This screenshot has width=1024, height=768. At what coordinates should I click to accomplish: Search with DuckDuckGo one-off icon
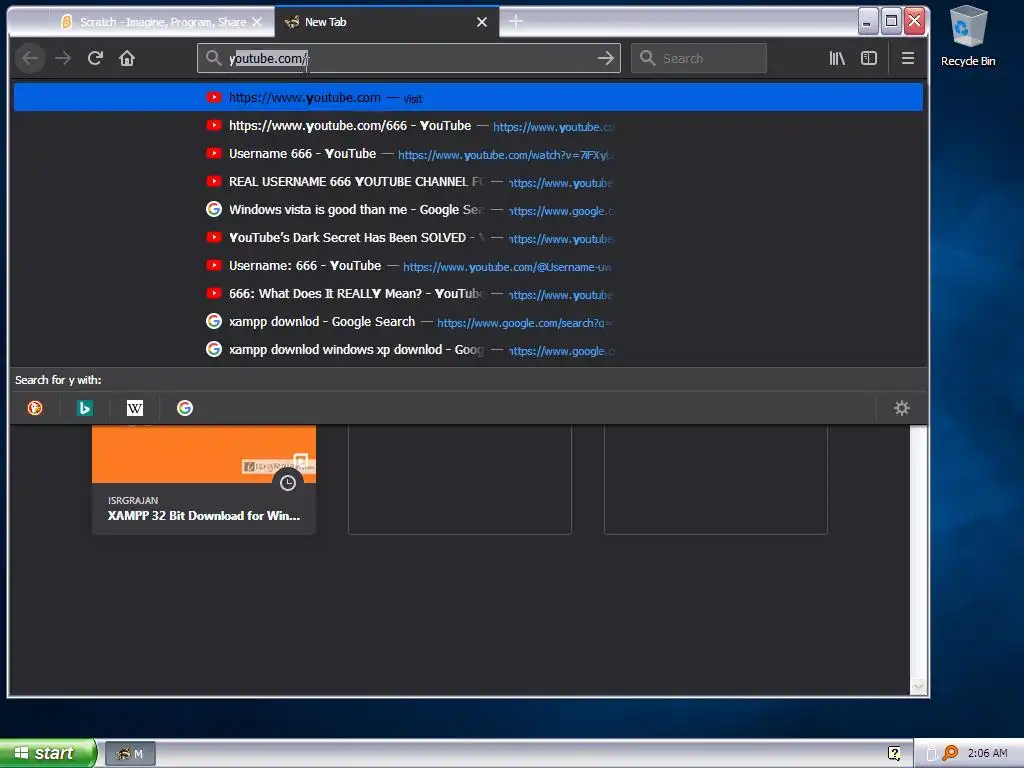click(x=35, y=408)
